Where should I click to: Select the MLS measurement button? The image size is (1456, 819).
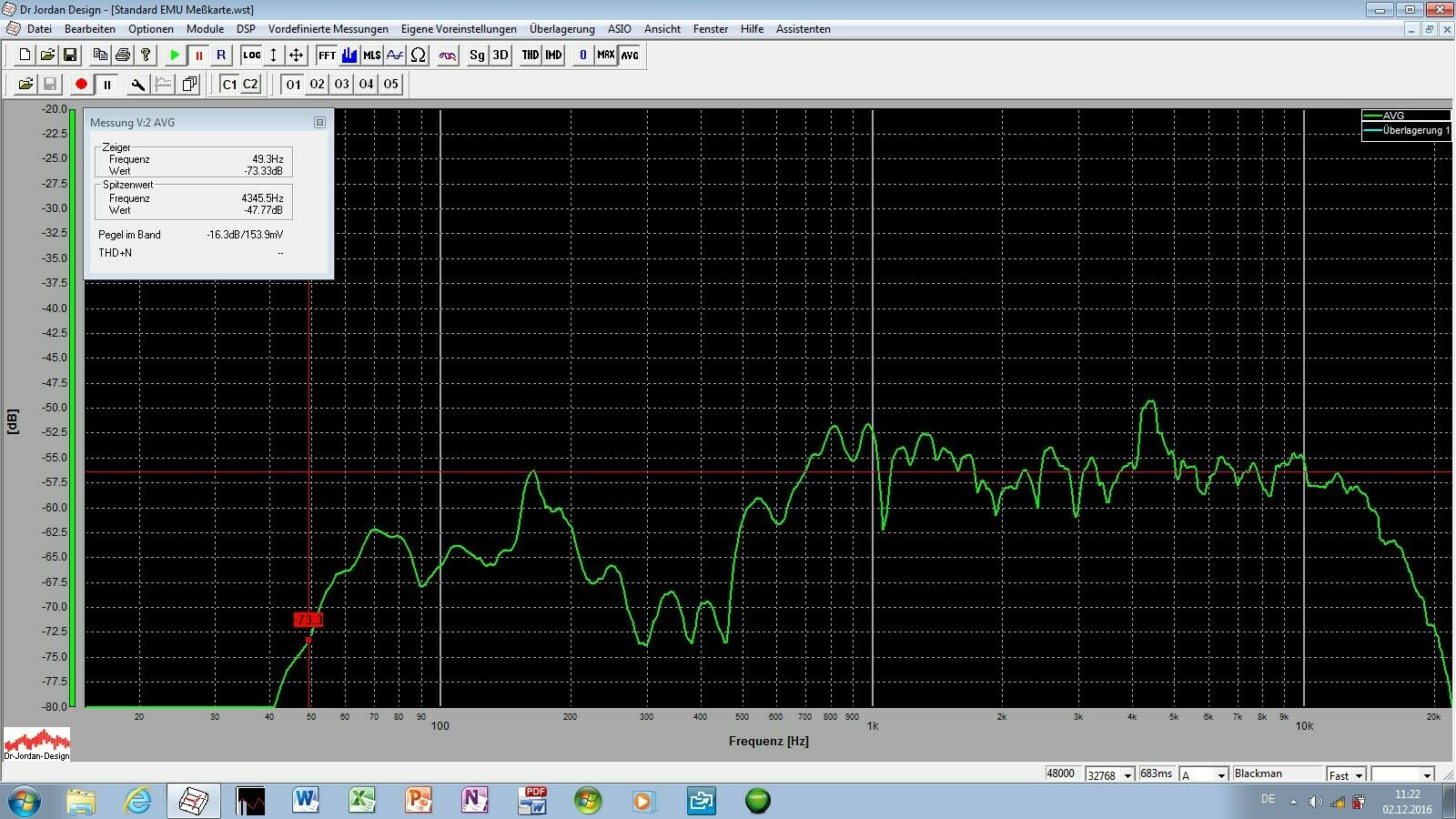[372, 56]
